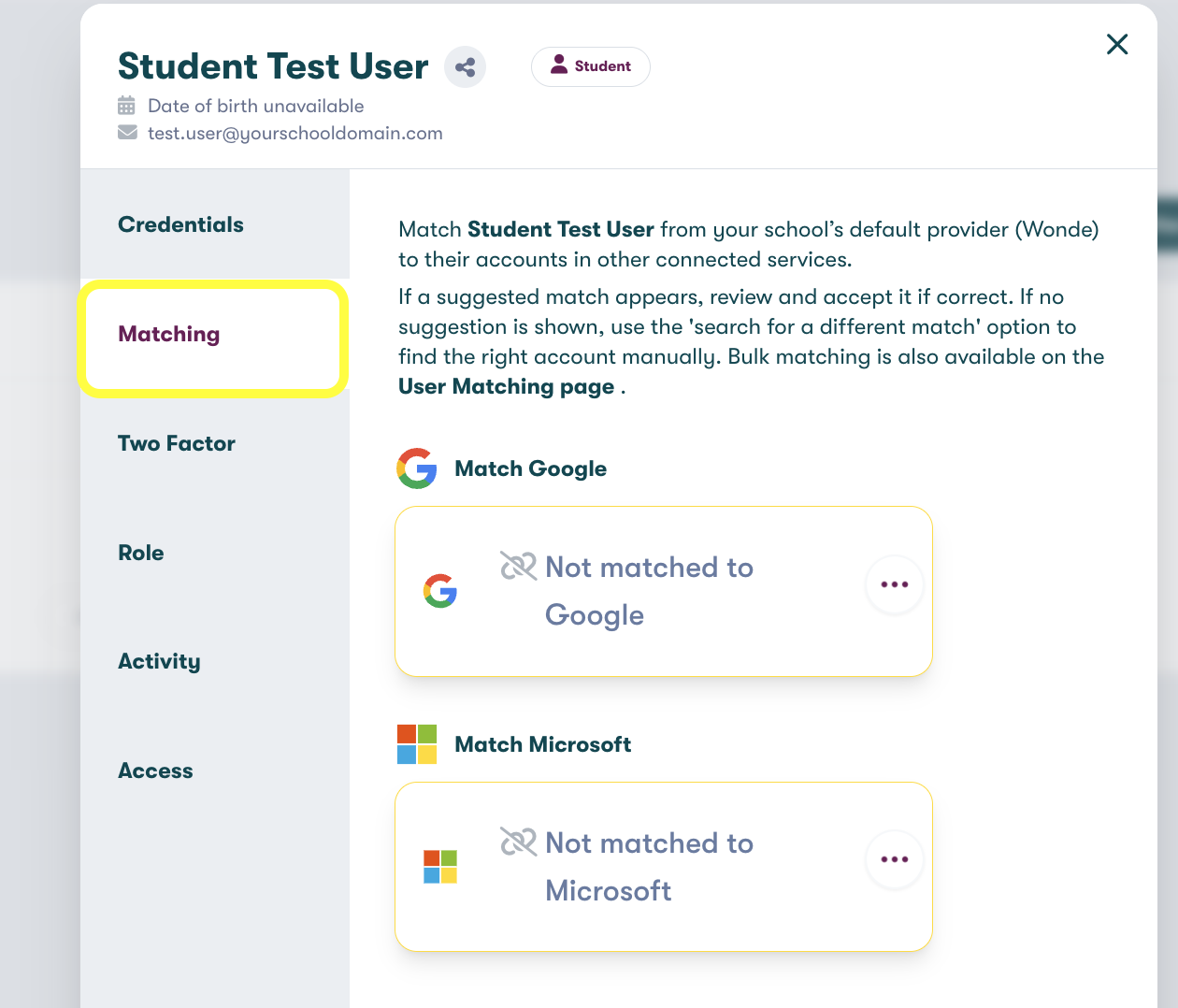Click the Microsoft logo beside Match Microsoft
The width and height of the screenshot is (1178, 1008).
(417, 744)
